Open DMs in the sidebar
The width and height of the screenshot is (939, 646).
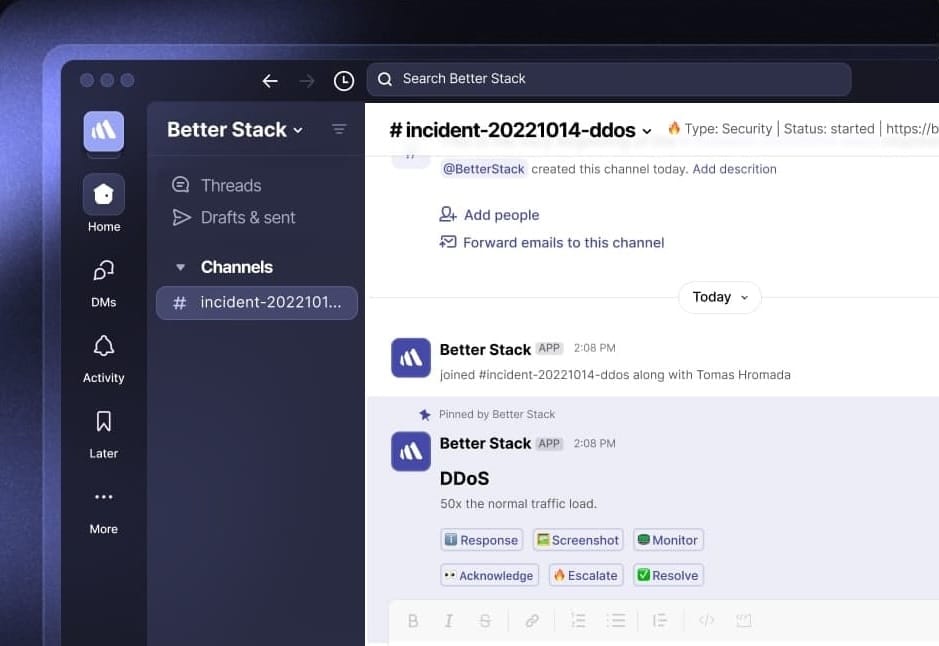(x=104, y=284)
